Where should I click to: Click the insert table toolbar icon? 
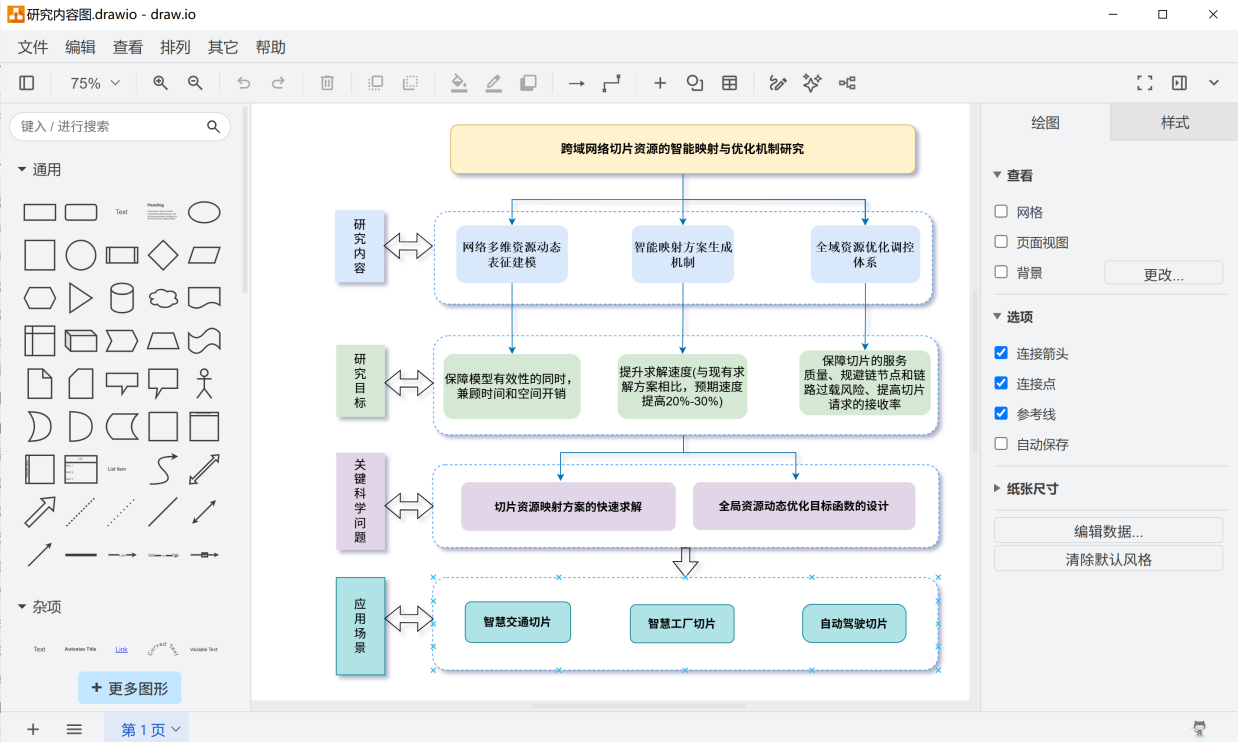730,83
